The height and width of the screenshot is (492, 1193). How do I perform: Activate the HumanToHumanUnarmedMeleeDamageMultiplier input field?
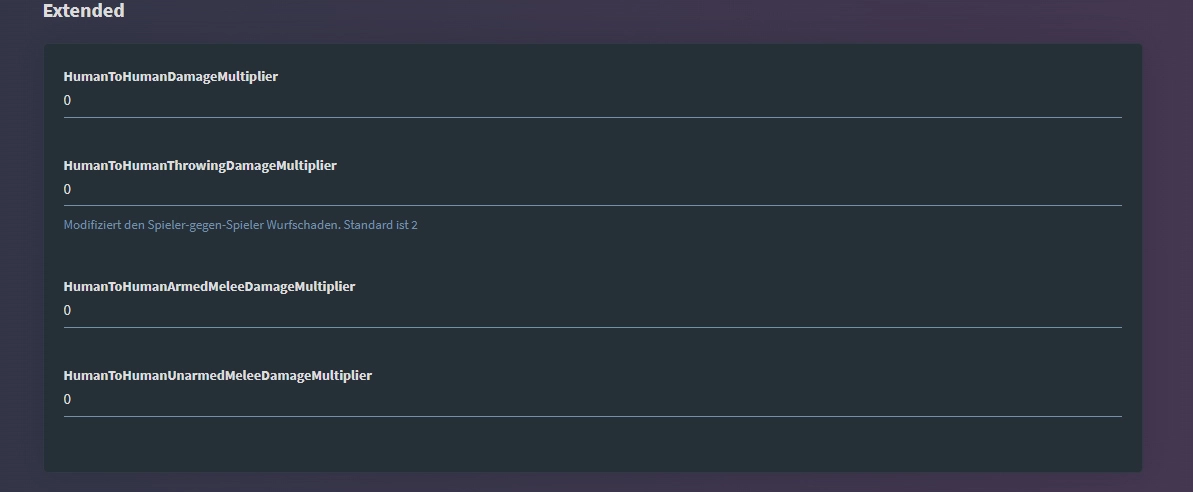(592, 400)
